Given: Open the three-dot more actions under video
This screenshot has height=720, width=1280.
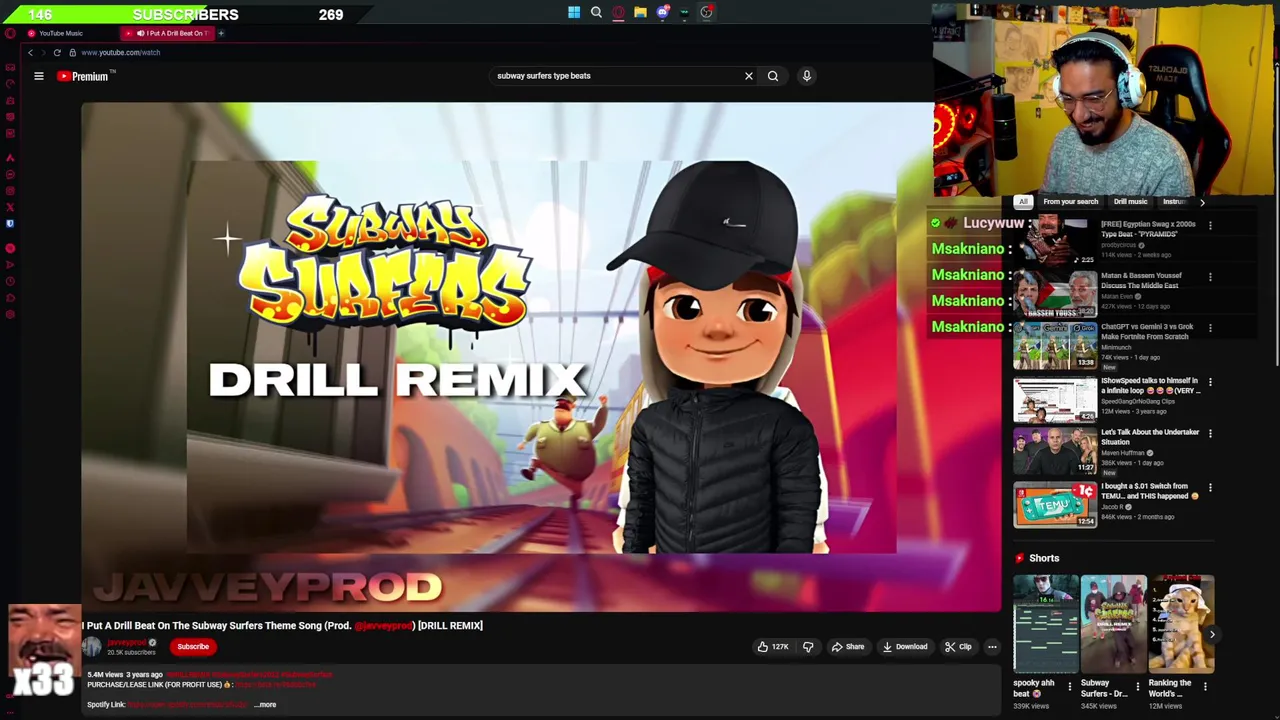Looking at the screenshot, I should (992, 647).
